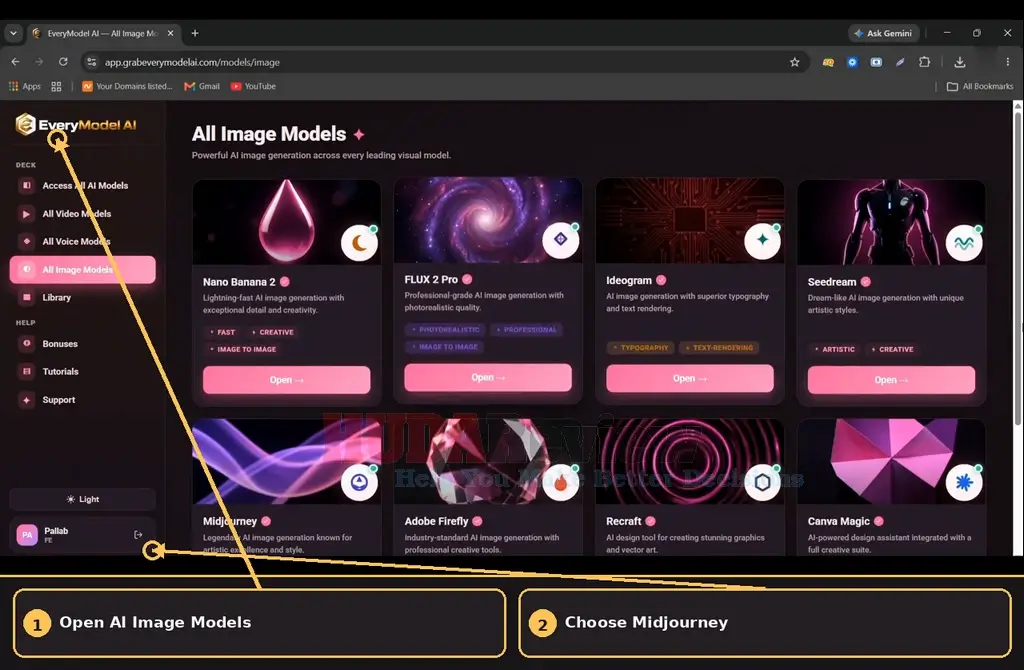Click the Midjourney card title
This screenshot has width=1024, height=670.
229,521
